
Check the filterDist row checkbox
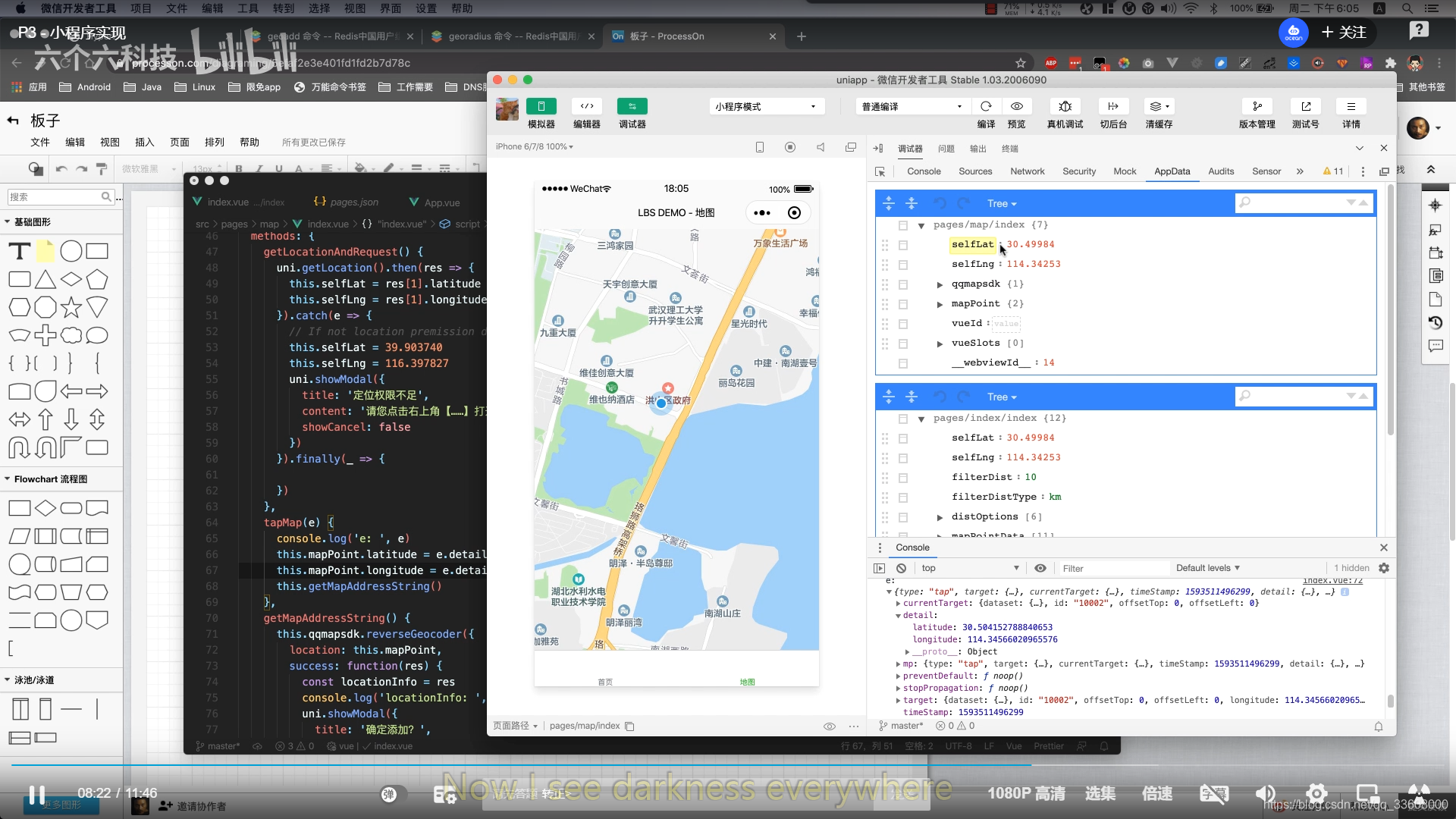point(903,478)
